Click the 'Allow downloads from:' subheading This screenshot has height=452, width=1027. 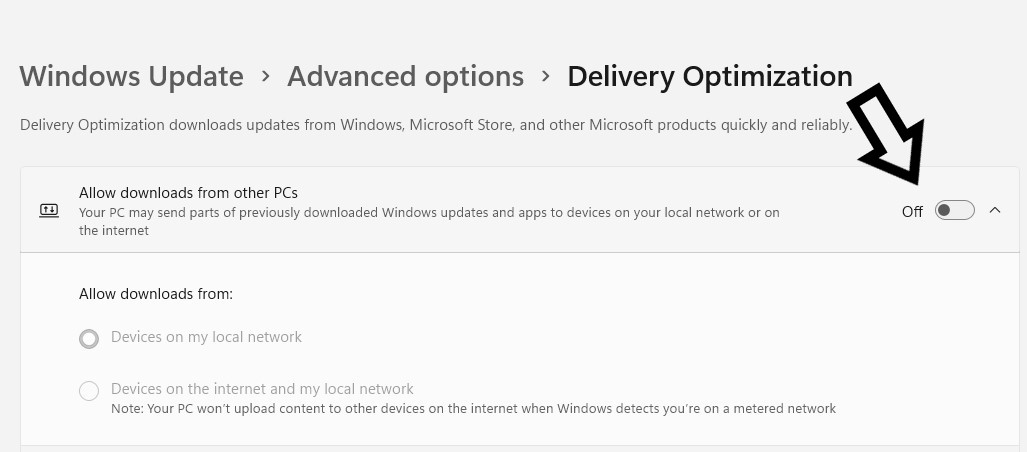pyautogui.click(x=156, y=294)
